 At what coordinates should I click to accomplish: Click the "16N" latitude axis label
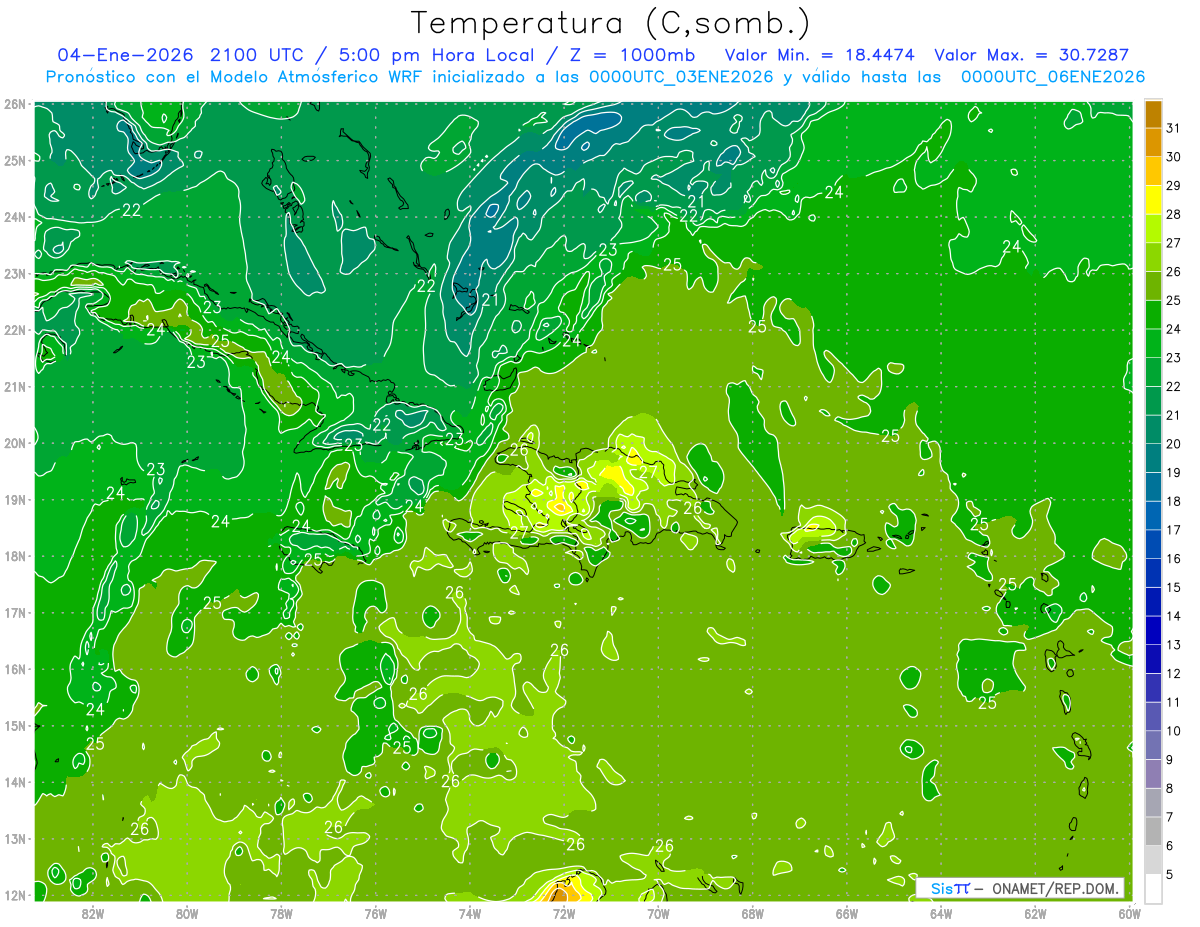pos(14,669)
